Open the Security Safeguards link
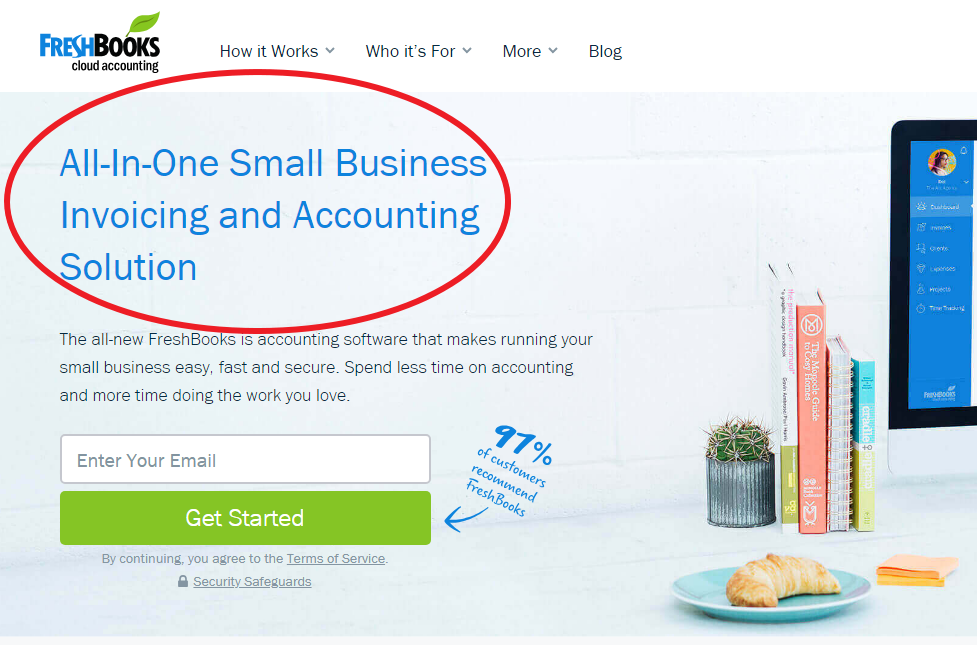 252,581
